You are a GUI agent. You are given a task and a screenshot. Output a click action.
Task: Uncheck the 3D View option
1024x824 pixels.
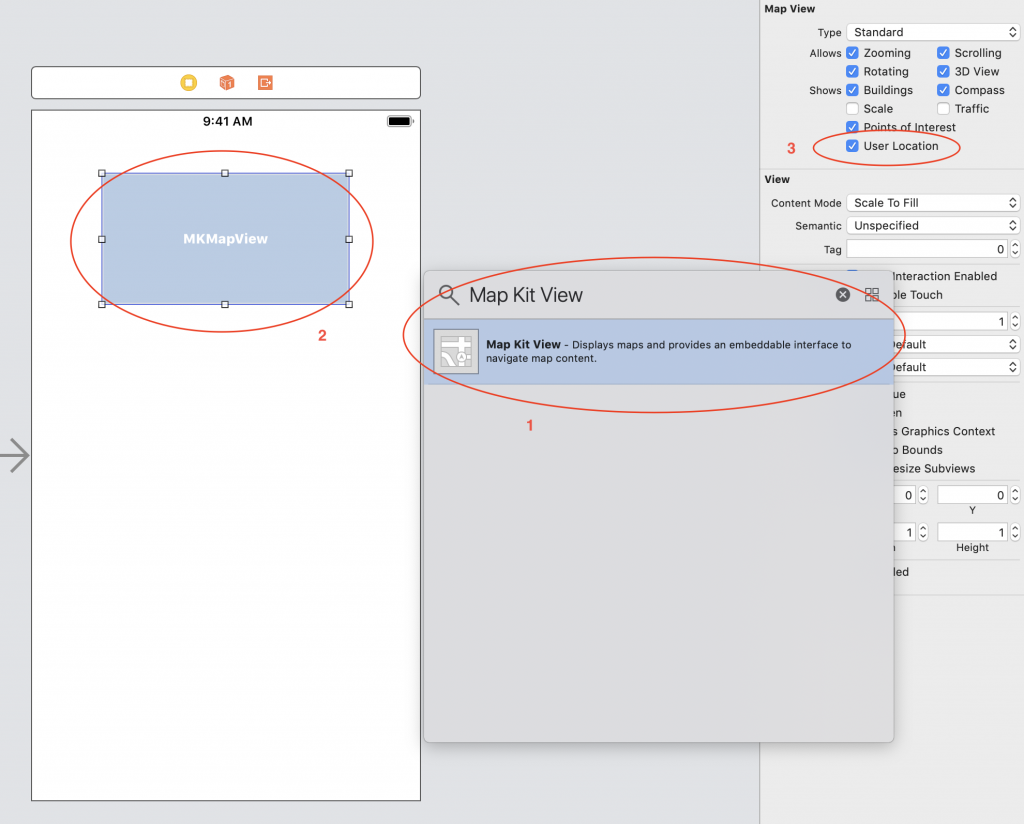point(943,71)
